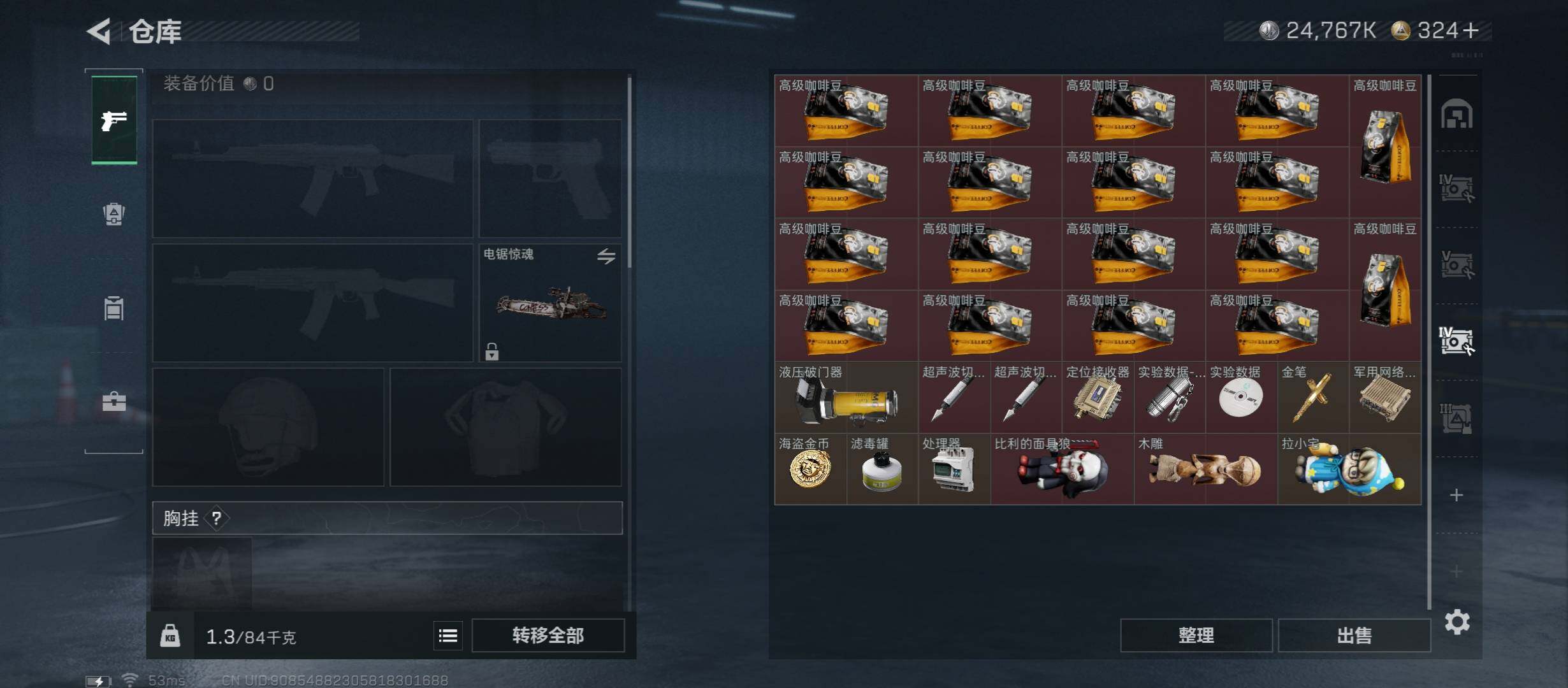Click the 胸挂 question mark help icon
The width and height of the screenshot is (1568, 688).
point(217,518)
